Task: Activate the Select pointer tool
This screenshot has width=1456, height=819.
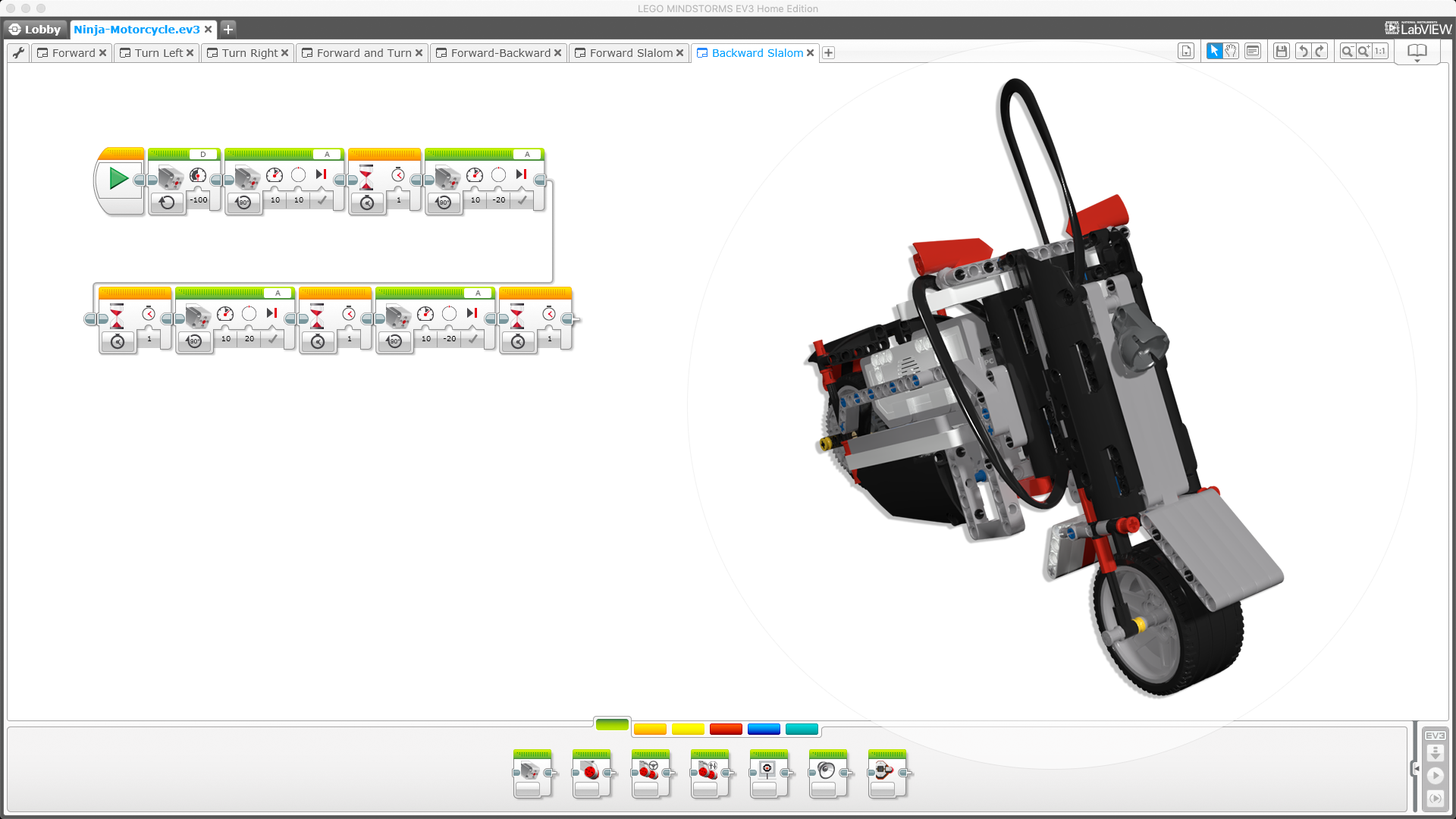Action: point(1214,52)
